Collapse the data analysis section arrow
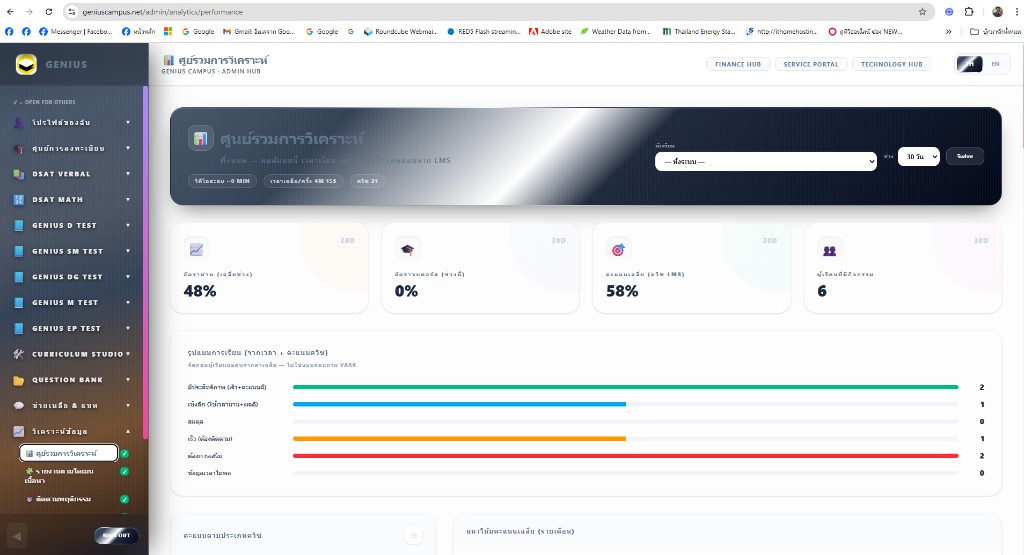The width and height of the screenshot is (1024, 555). [128, 432]
